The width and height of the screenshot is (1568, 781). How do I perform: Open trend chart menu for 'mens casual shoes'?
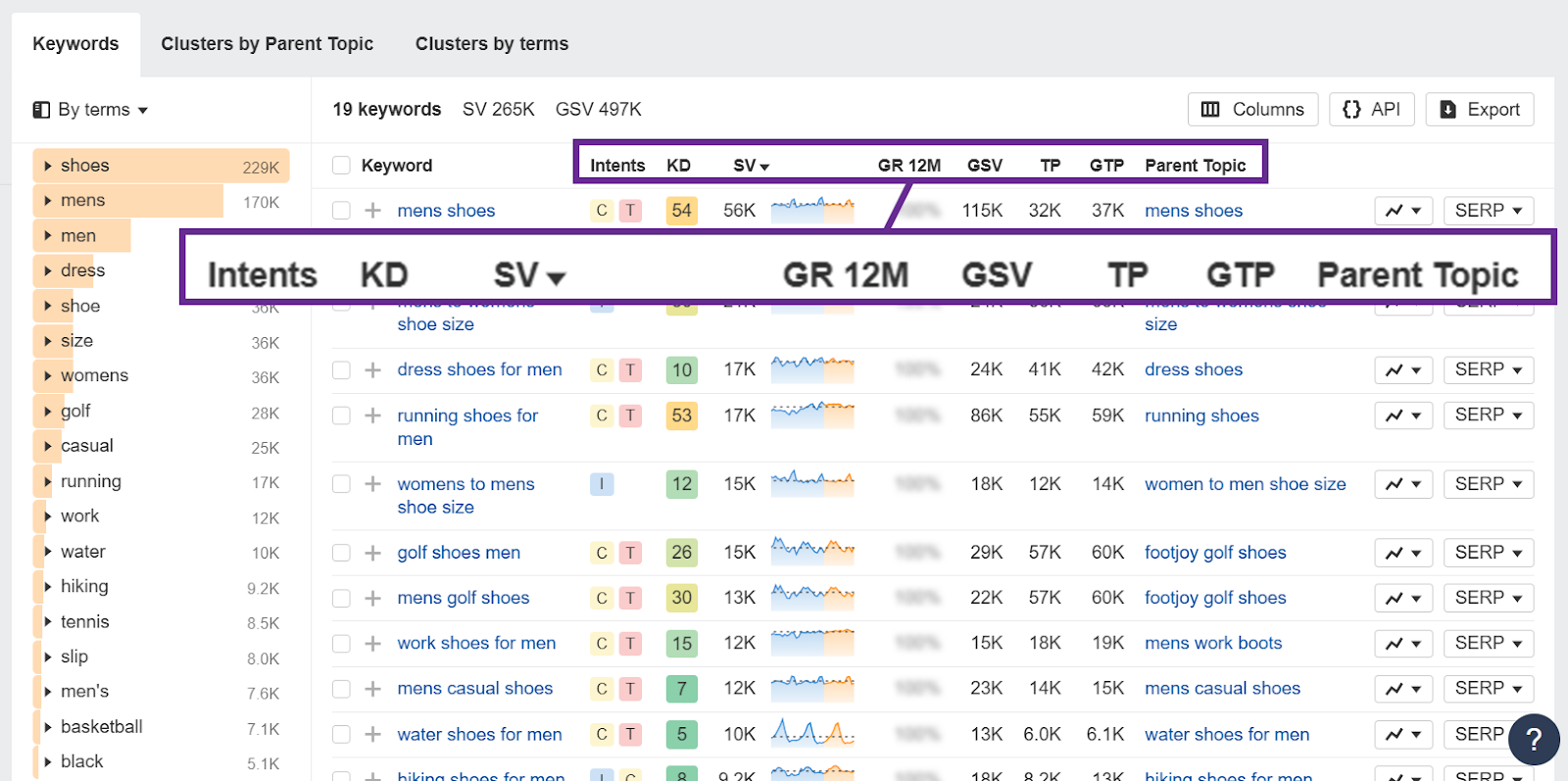pyautogui.click(x=1403, y=689)
